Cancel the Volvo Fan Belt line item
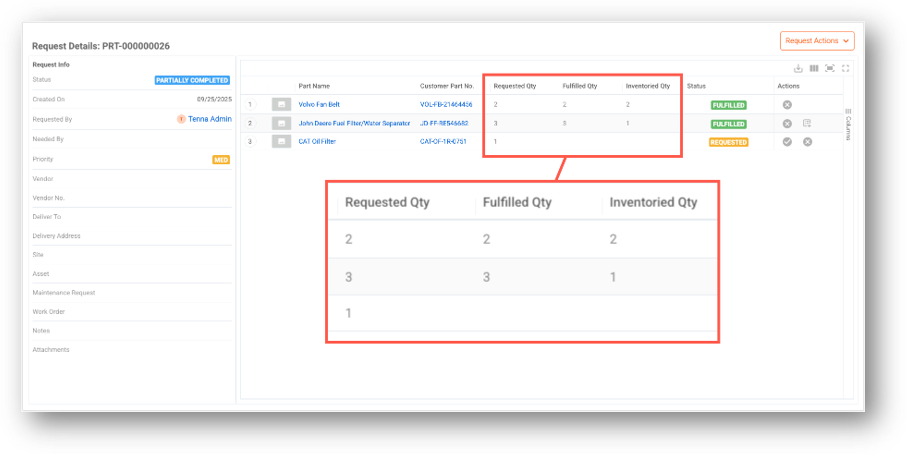This screenshot has height=454, width=907. click(x=787, y=105)
